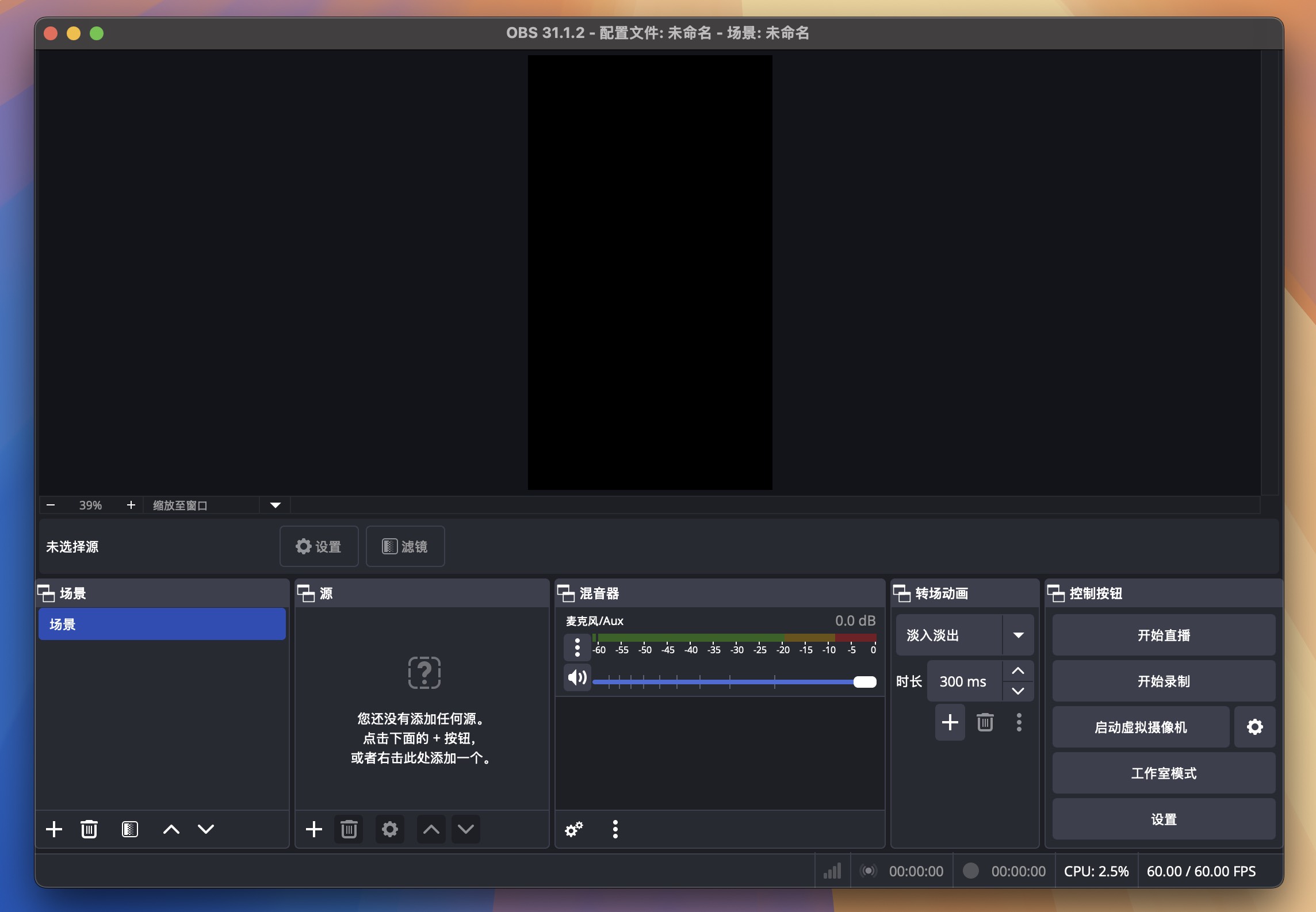1316x912 pixels.
Task: Open the 缩放至窗口 zoom dropdown
Action: click(x=274, y=505)
